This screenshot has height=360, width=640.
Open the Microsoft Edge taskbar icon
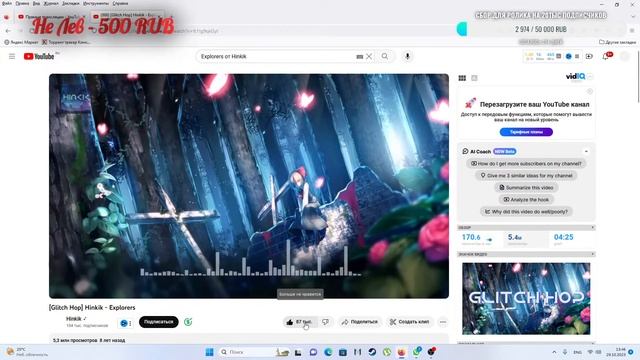point(328,352)
